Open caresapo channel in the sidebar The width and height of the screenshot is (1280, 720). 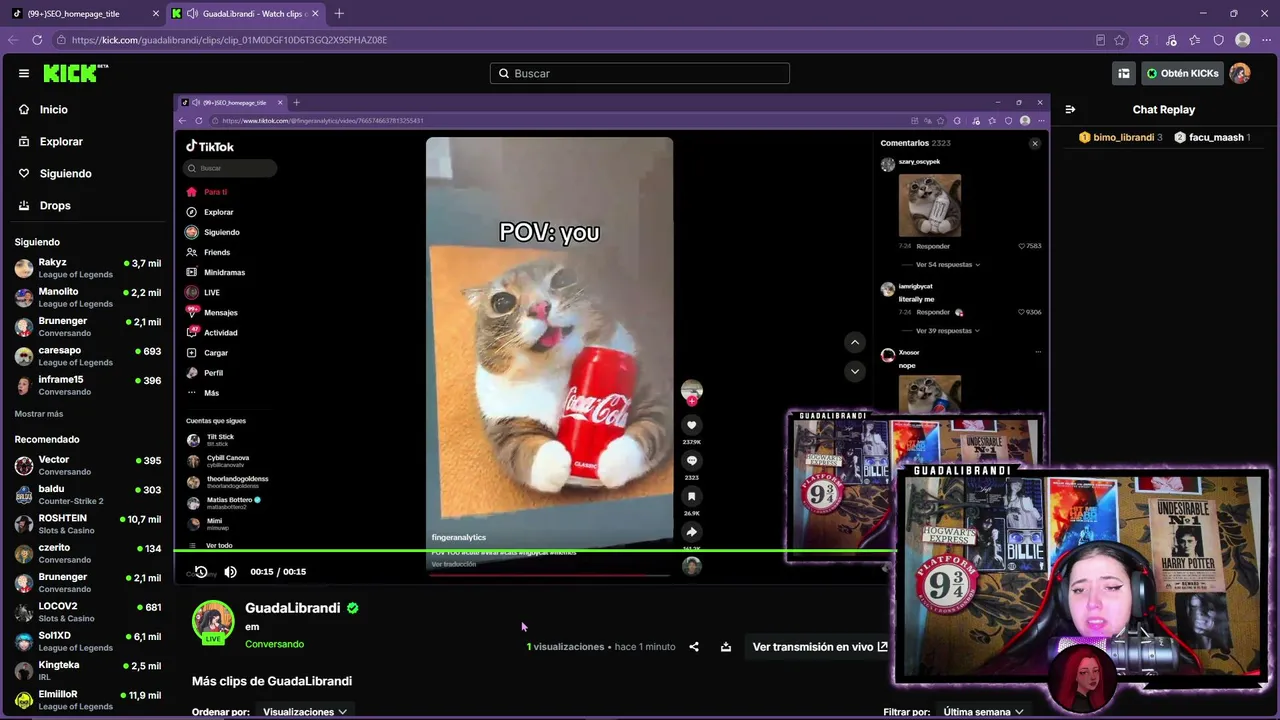tap(88, 356)
